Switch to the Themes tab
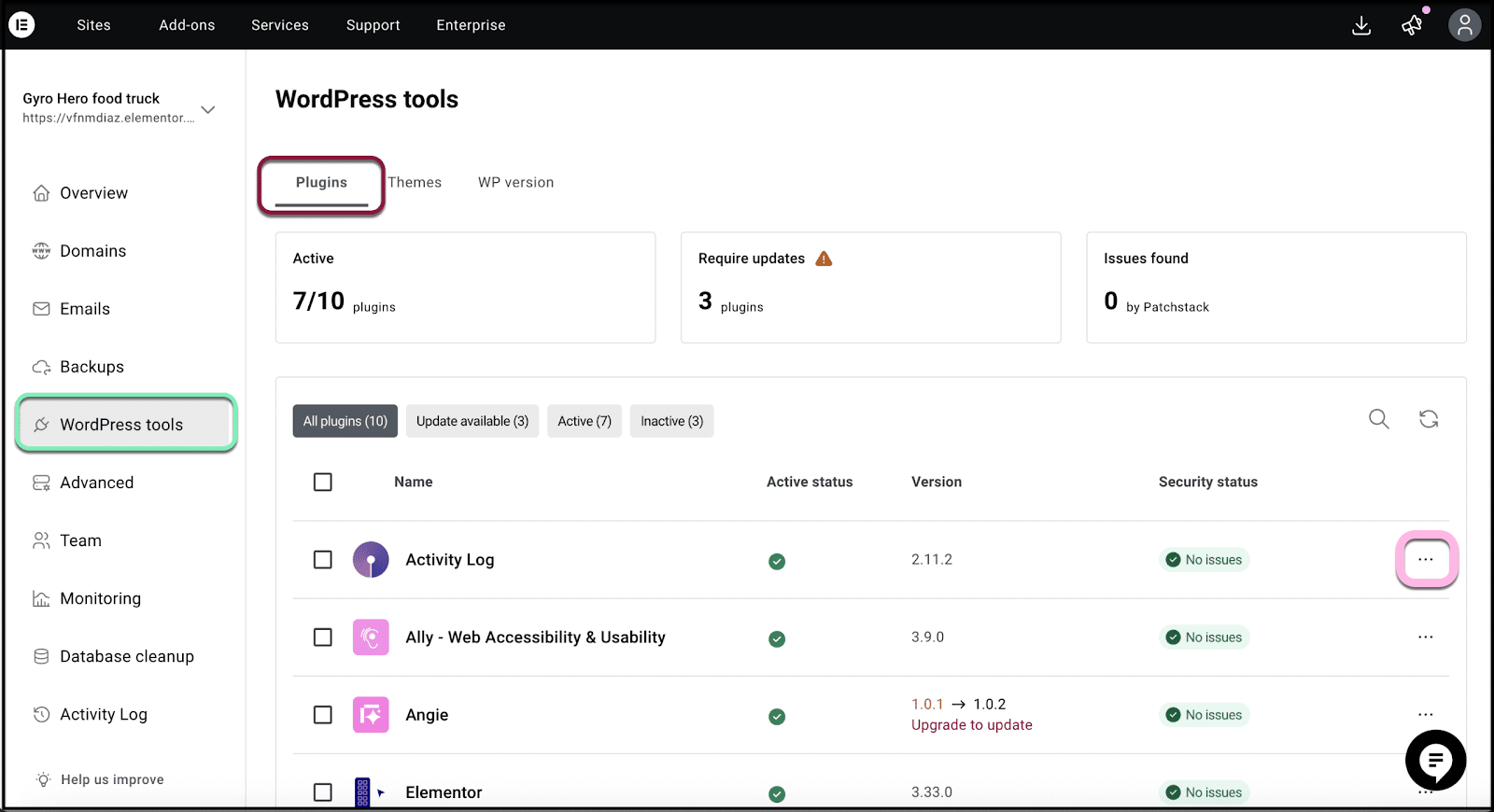 pos(415,183)
